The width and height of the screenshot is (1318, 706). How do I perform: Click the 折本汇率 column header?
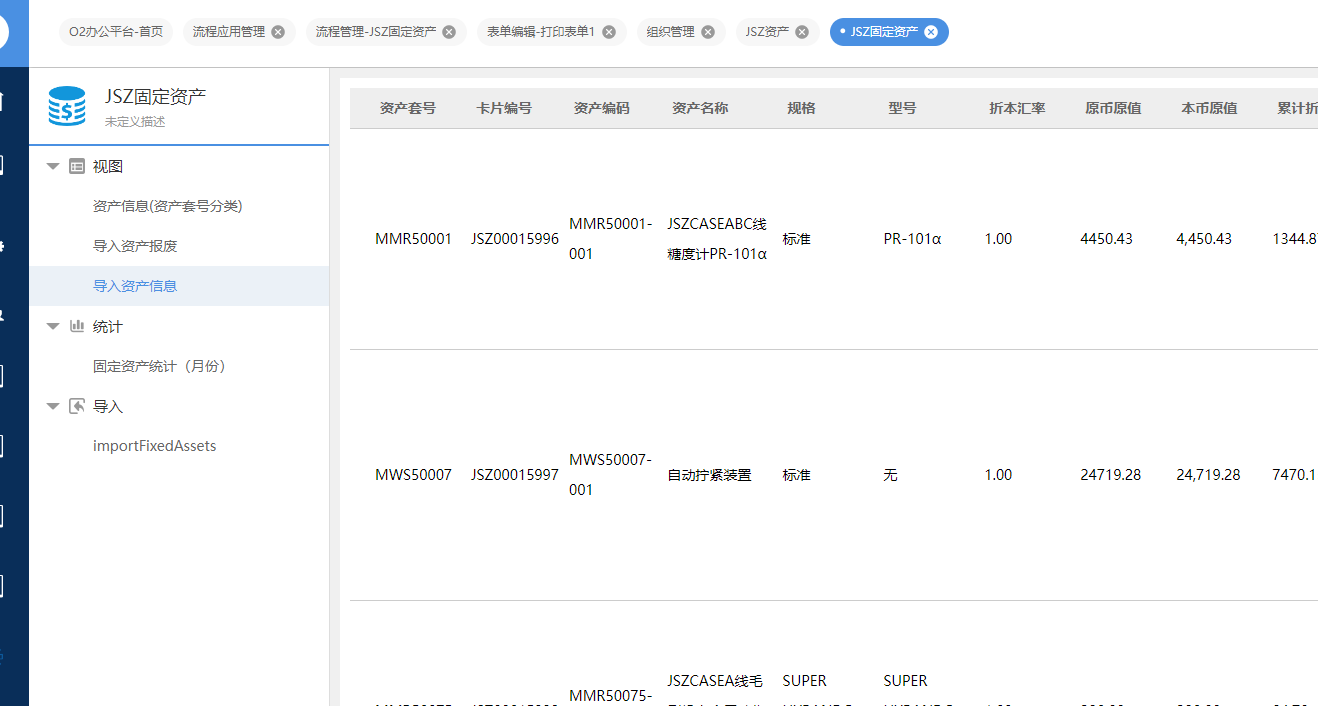[1017, 108]
